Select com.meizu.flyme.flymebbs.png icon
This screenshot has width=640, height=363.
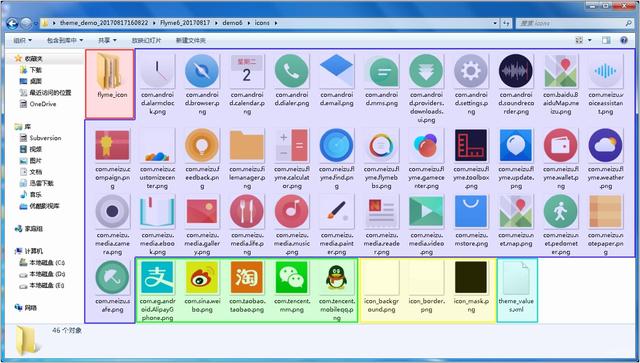(381, 145)
